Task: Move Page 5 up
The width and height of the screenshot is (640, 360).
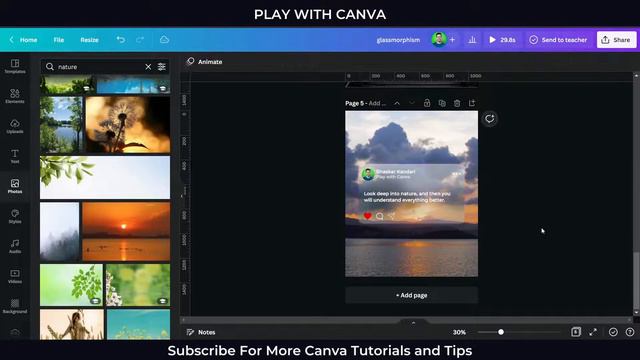Action: click(397, 103)
